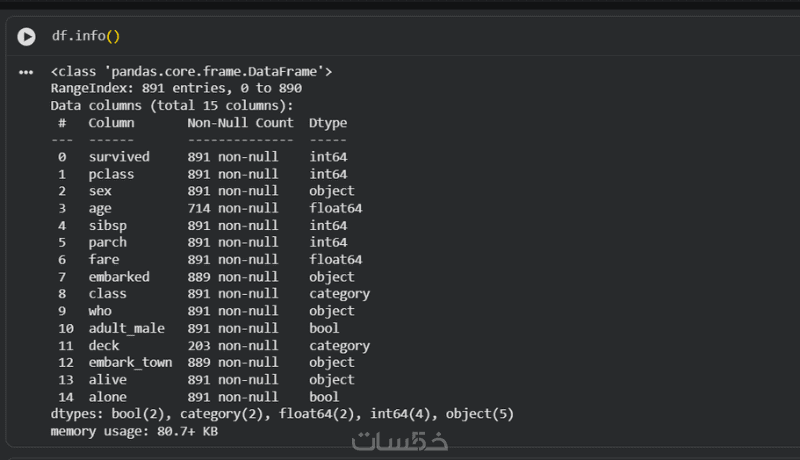Click the memory usage 80.7+ KB line
The width and height of the screenshot is (800, 460).
click(134, 431)
